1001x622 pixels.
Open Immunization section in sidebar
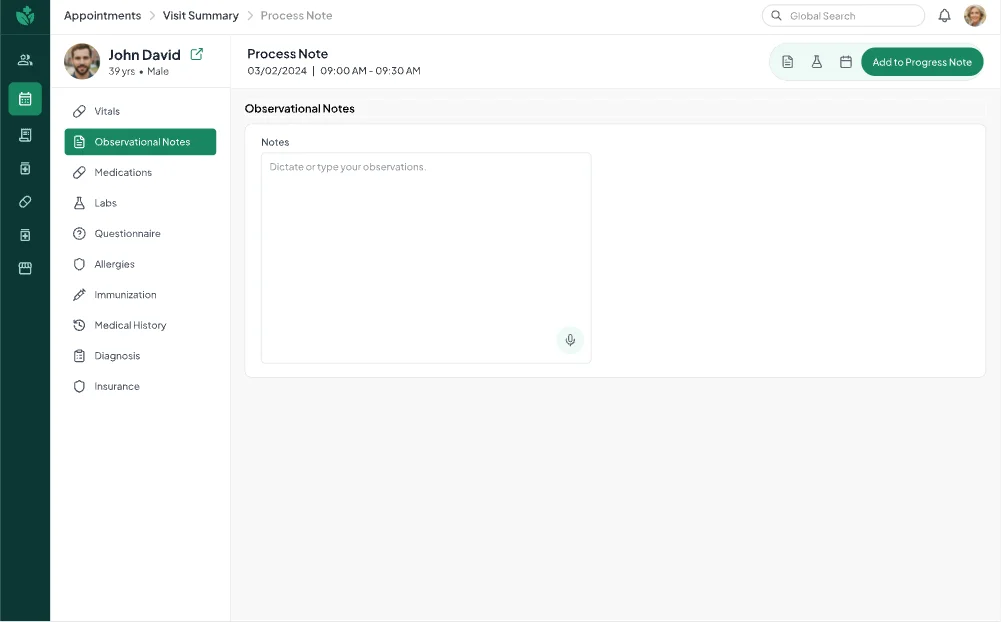coord(140,295)
